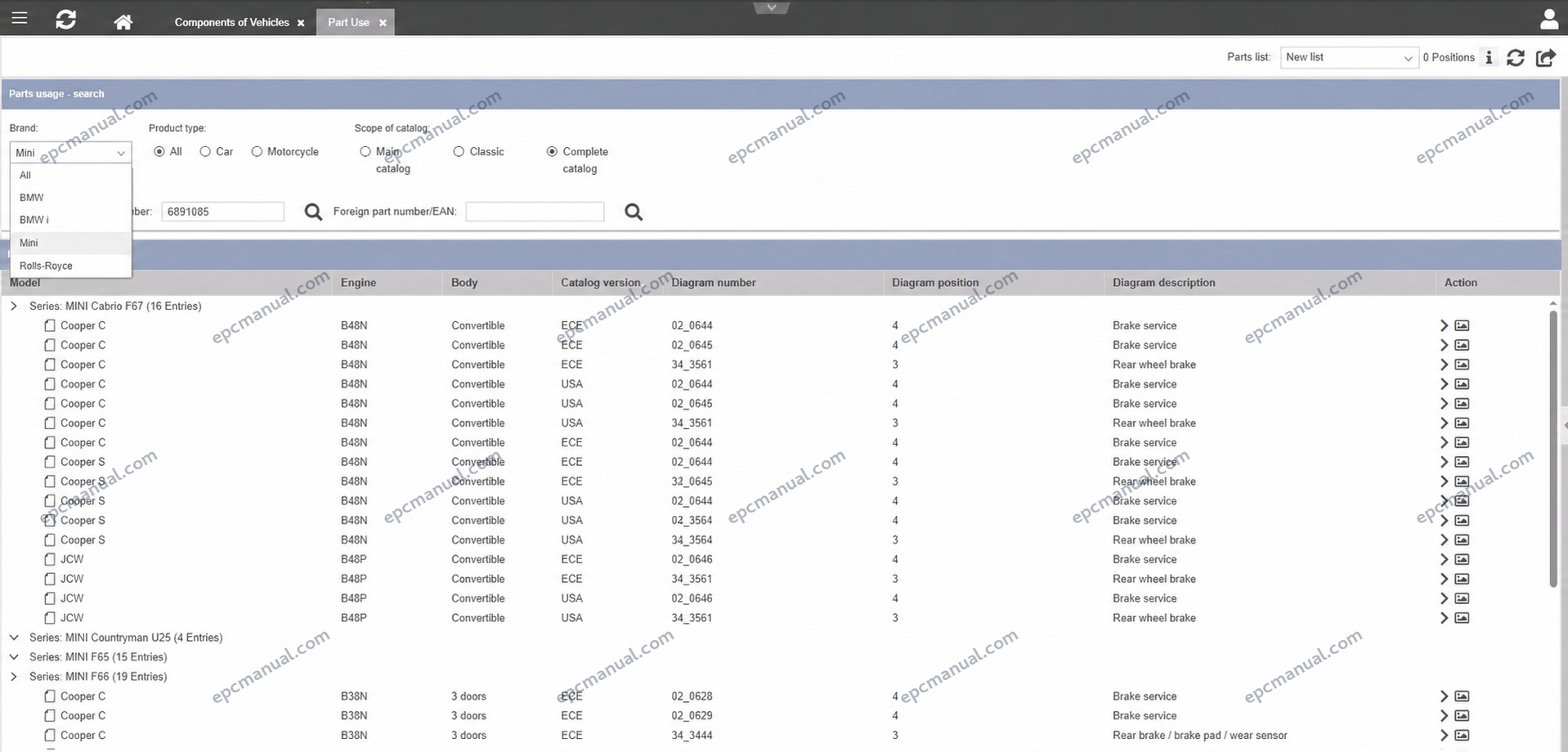Open the Parts list dropdown showing New list
Image resolution: width=1568 pixels, height=752 pixels.
coord(1348,57)
